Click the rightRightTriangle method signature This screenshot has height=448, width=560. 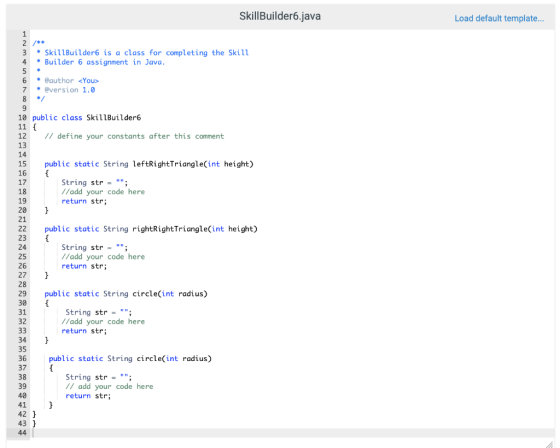(x=151, y=229)
